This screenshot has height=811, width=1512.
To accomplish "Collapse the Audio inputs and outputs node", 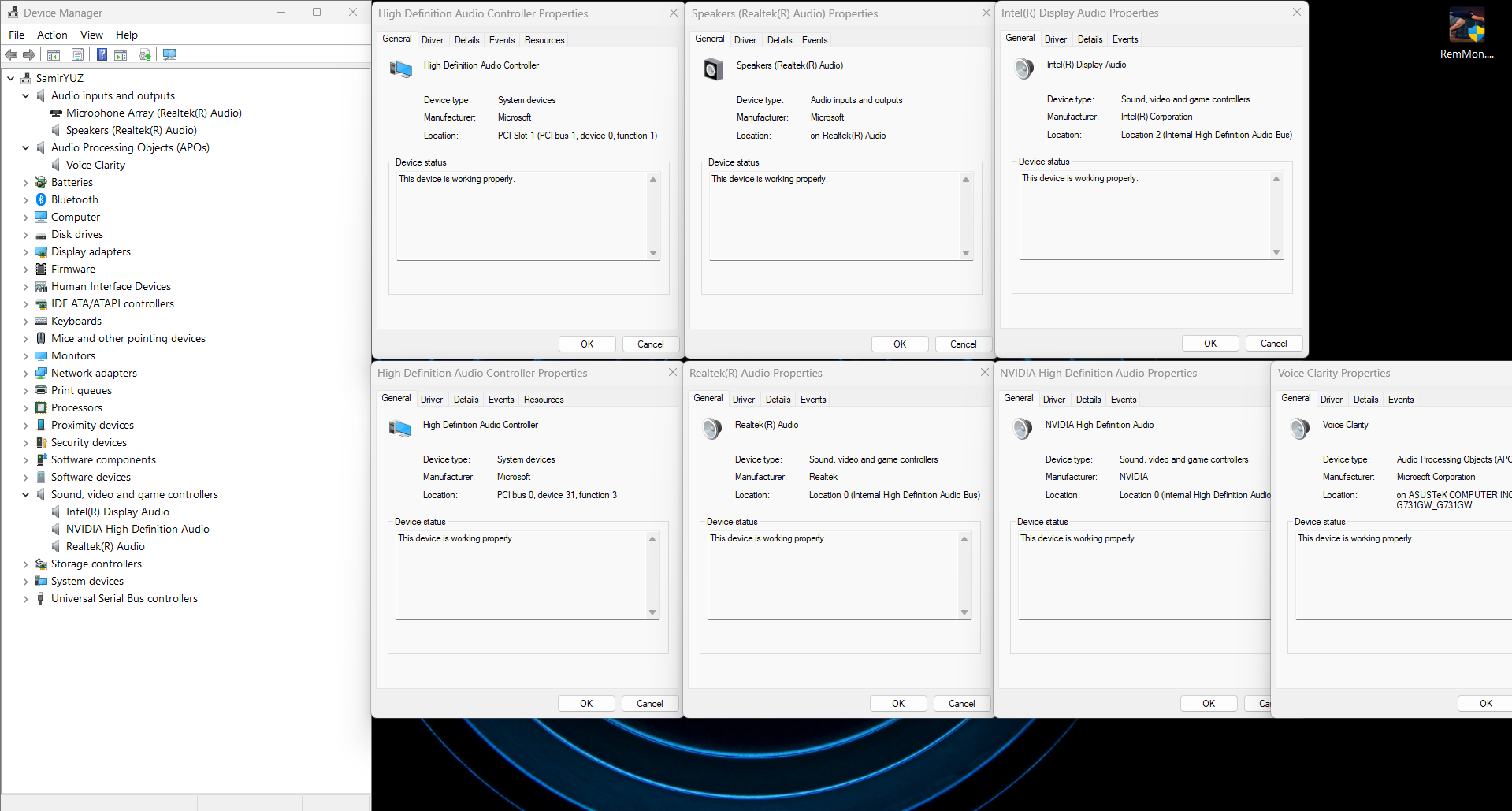I will 25,95.
